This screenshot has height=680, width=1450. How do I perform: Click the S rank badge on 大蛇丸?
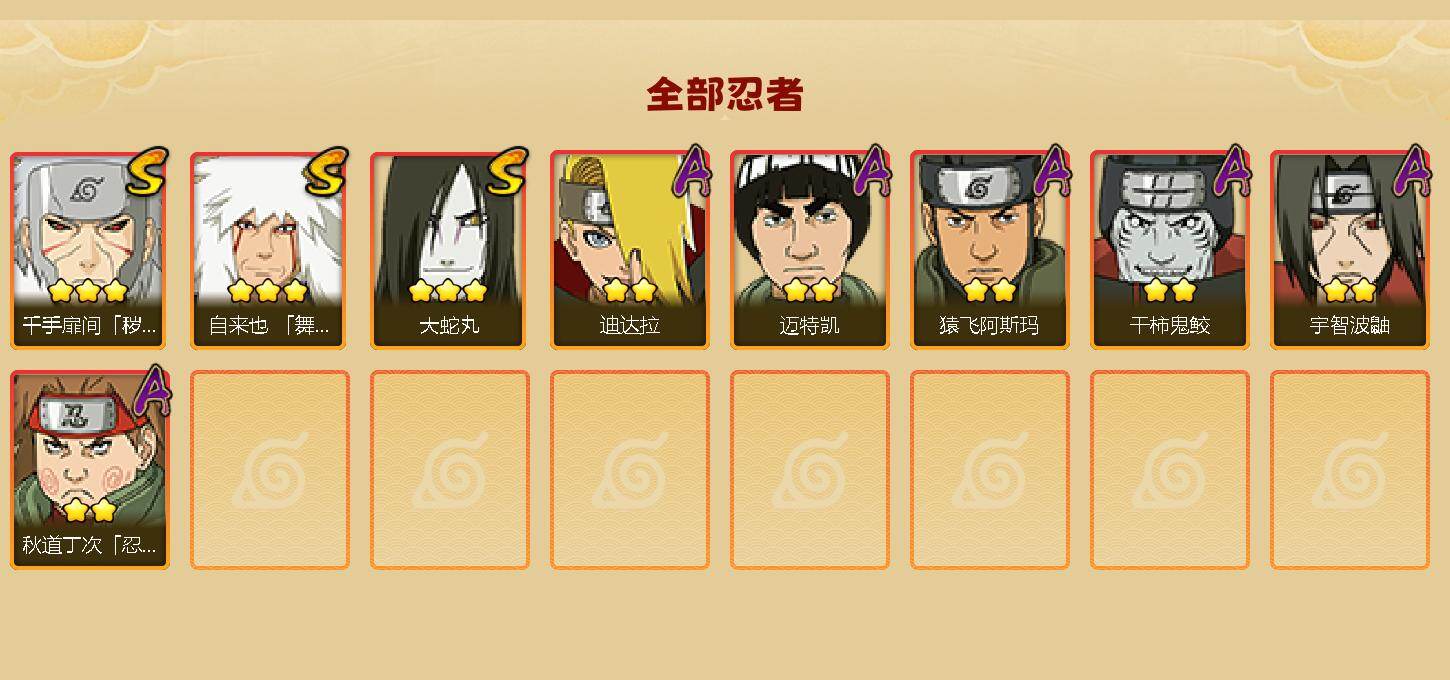pos(508,172)
